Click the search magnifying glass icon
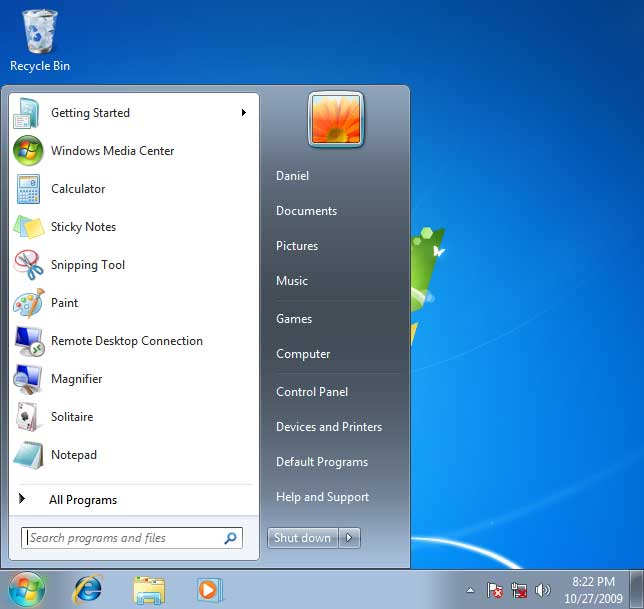The height and width of the screenshot is (609, 644). click(230, 538)
